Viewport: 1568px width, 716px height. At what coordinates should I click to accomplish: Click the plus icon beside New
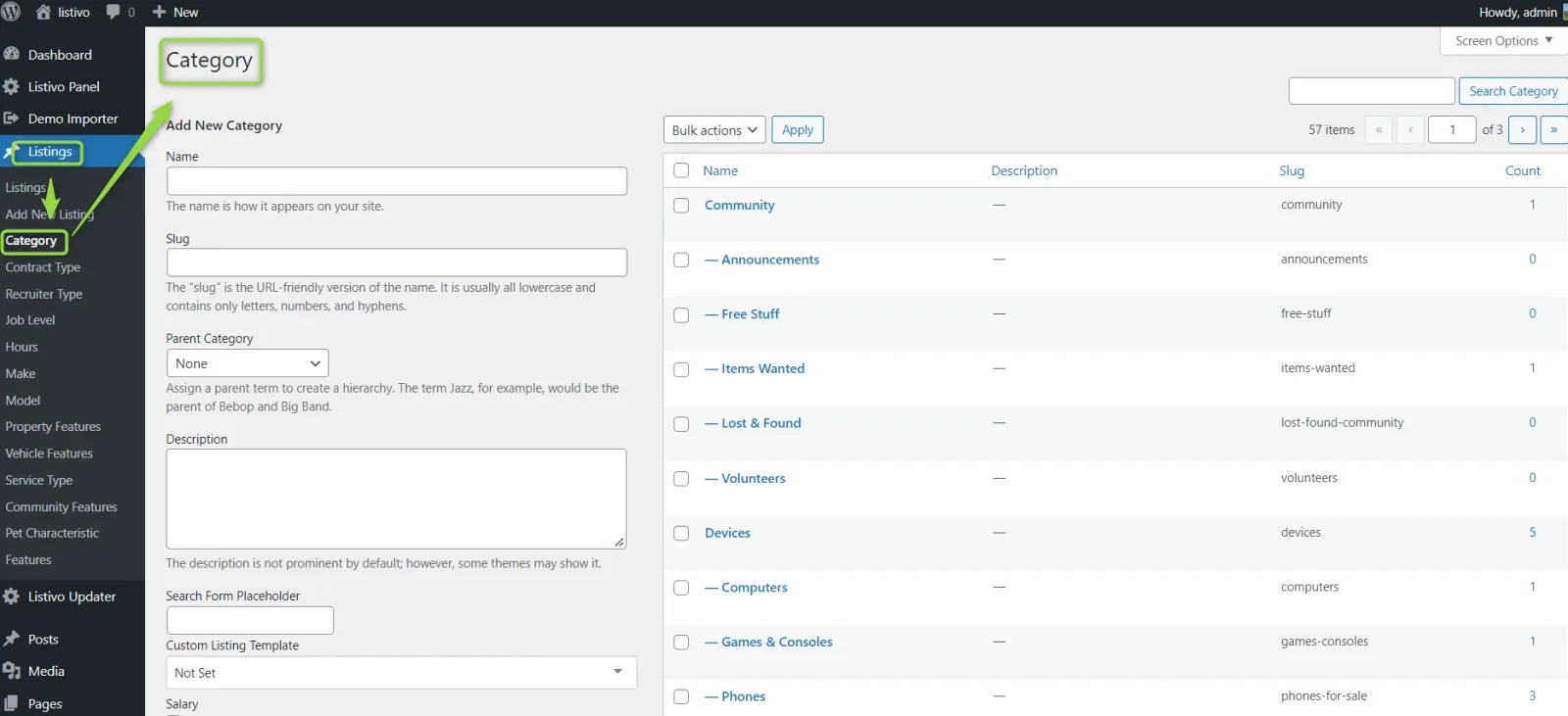point(159,12)
